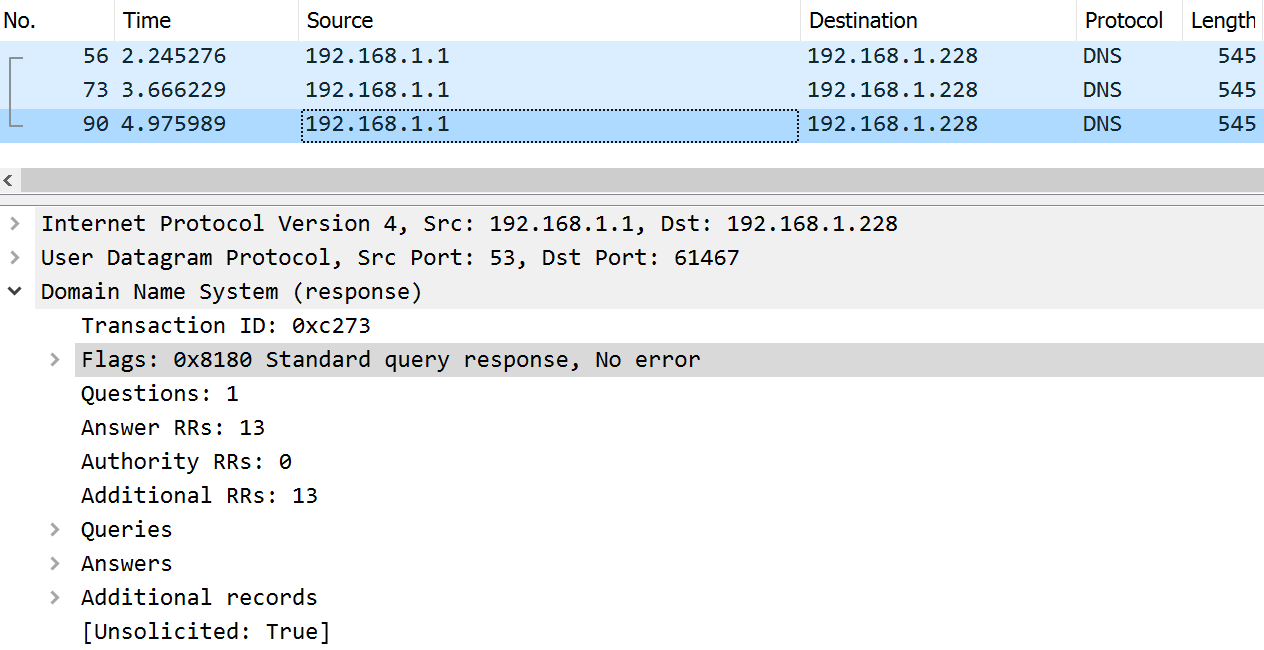The height and width of the screenshot is (650, 1264).
Task: Select the Unsolicited: True line
Action: pos(205,632)
